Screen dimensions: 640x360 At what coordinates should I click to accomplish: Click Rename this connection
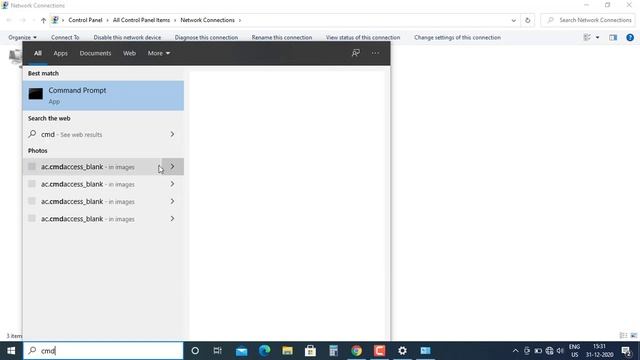(282, 38)
